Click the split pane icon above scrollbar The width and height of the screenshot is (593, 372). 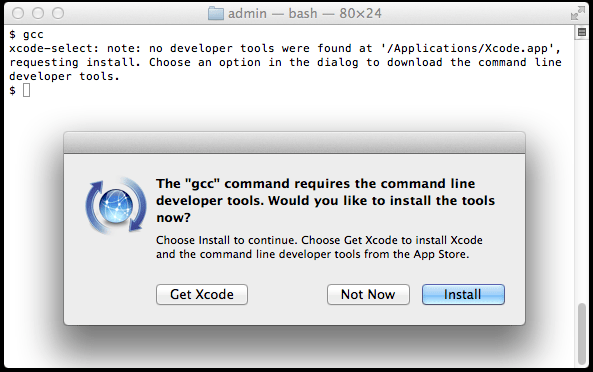tap(582, 33)
